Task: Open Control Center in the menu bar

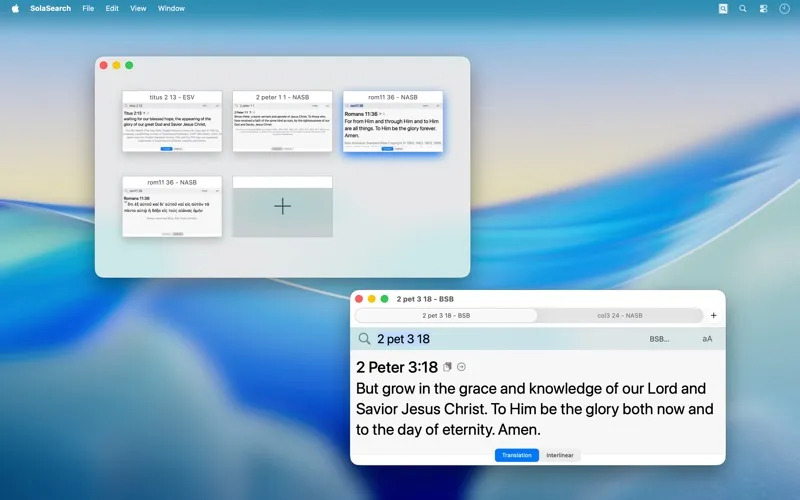Action: click(763, 9)
